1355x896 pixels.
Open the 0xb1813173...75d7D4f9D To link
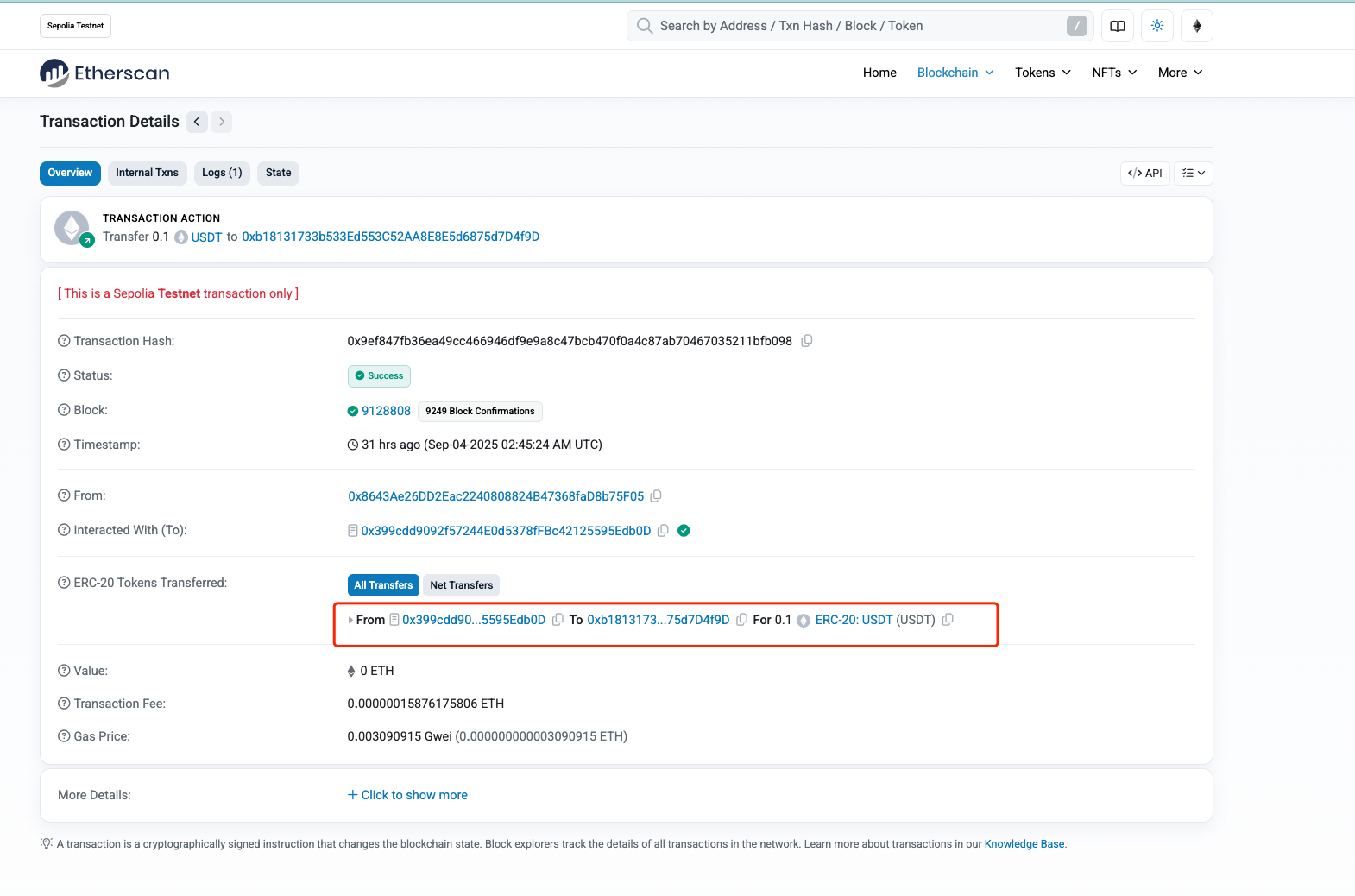659,620
